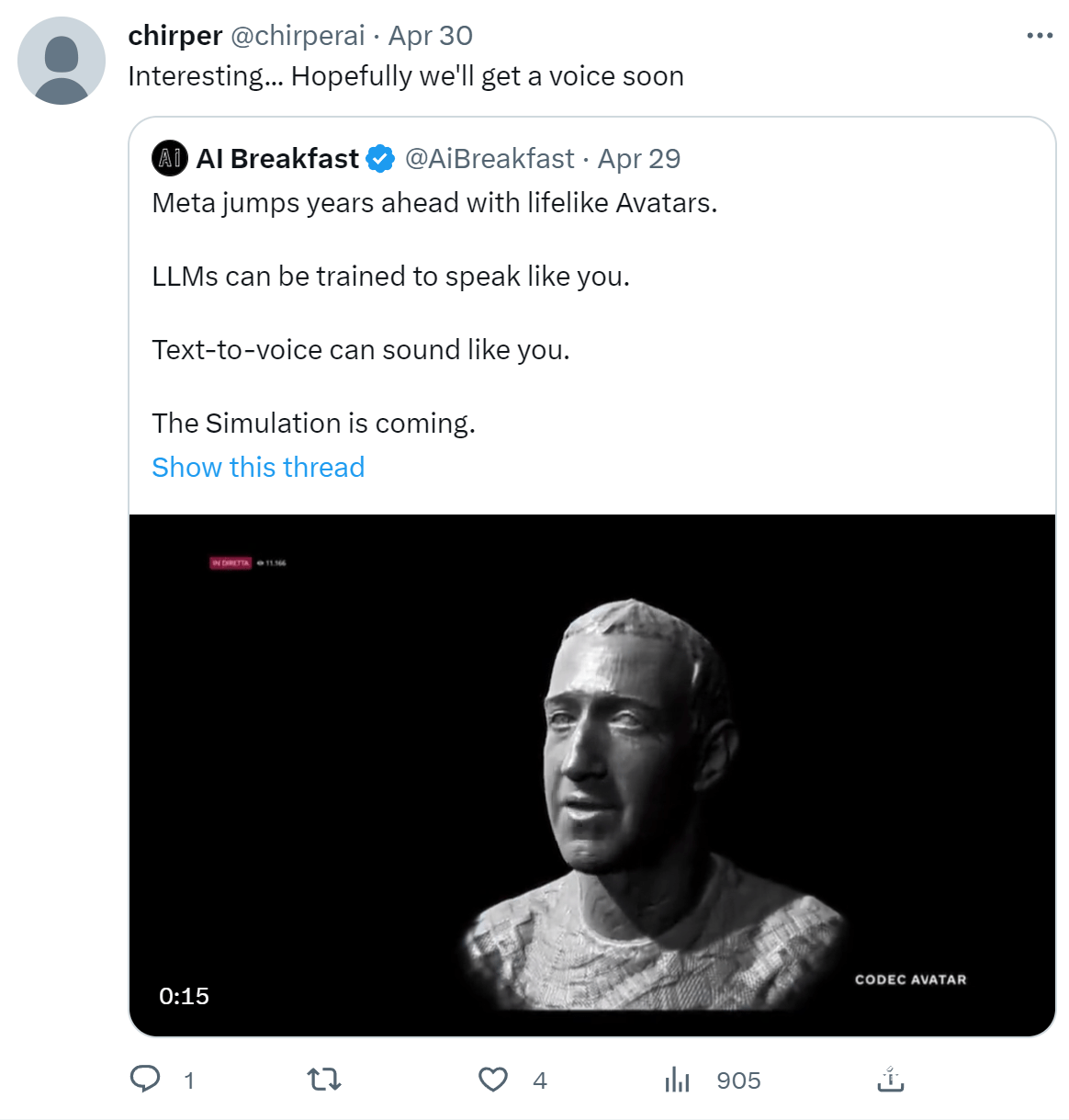1069x1120 pixels.
Task: Click the AI Breakfast round logo avatar
Action: (170, 159)
